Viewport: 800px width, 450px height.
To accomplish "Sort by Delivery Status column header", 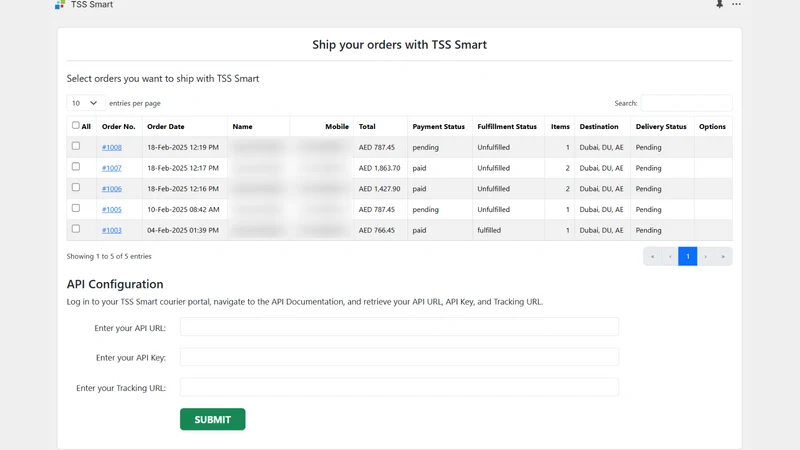I will tap(661, 127).
